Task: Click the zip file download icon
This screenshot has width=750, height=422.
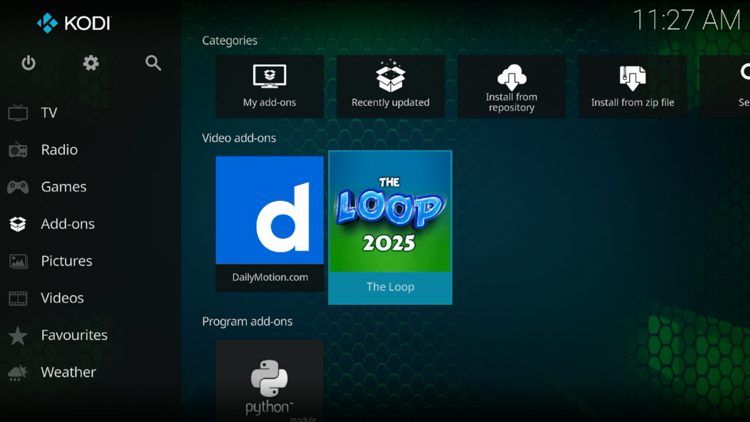Action: click(632, 78)
